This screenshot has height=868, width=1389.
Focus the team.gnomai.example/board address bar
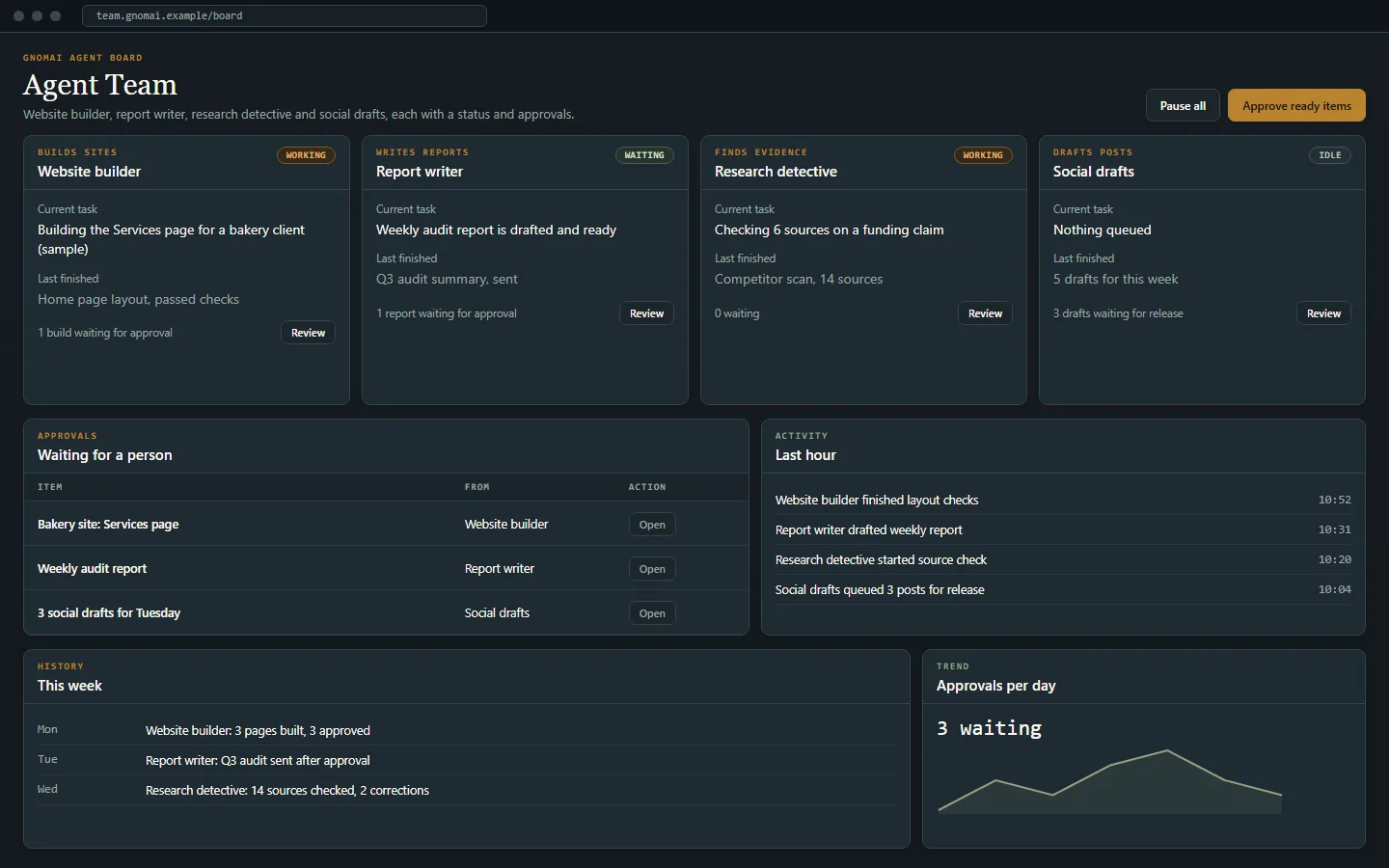click(285, 16)
